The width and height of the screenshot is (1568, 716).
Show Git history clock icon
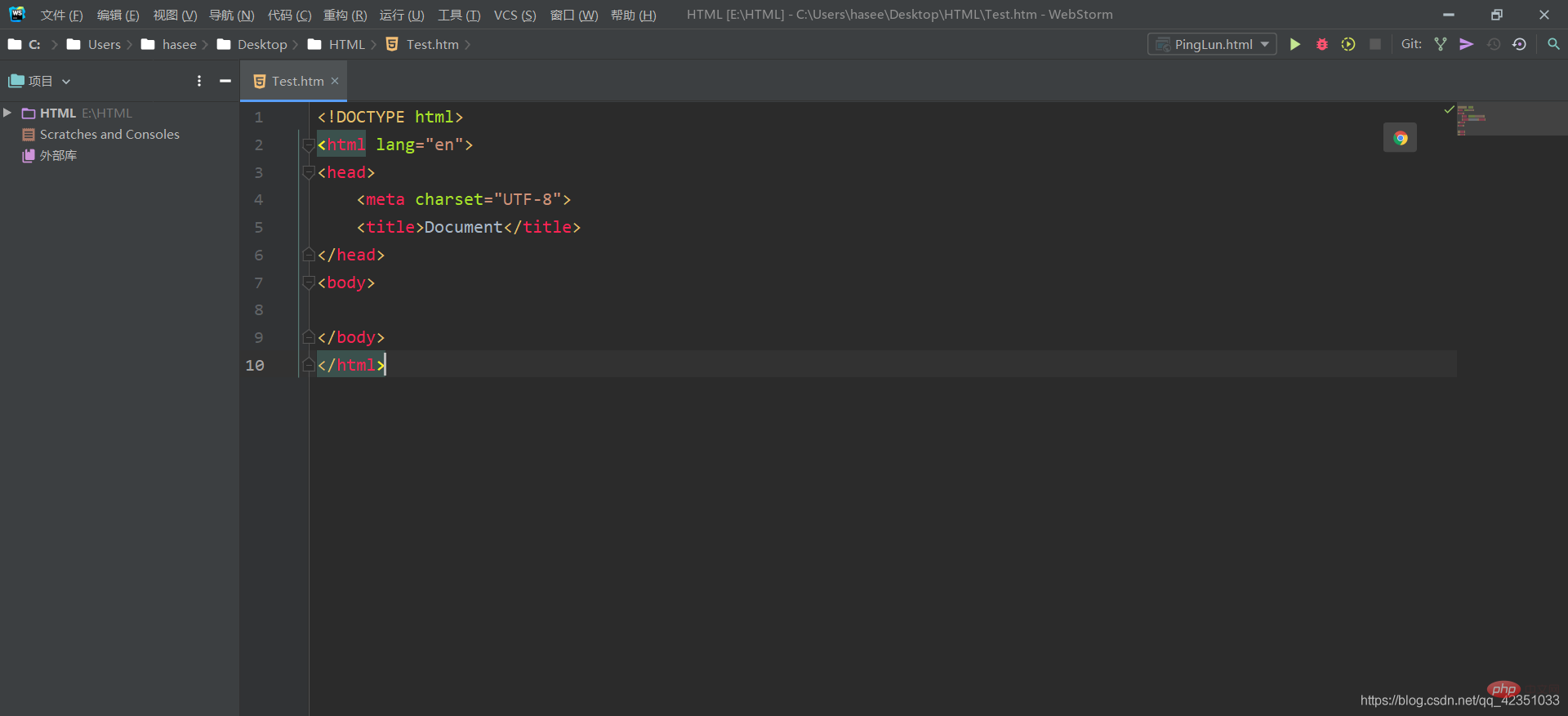(1494, 44)
